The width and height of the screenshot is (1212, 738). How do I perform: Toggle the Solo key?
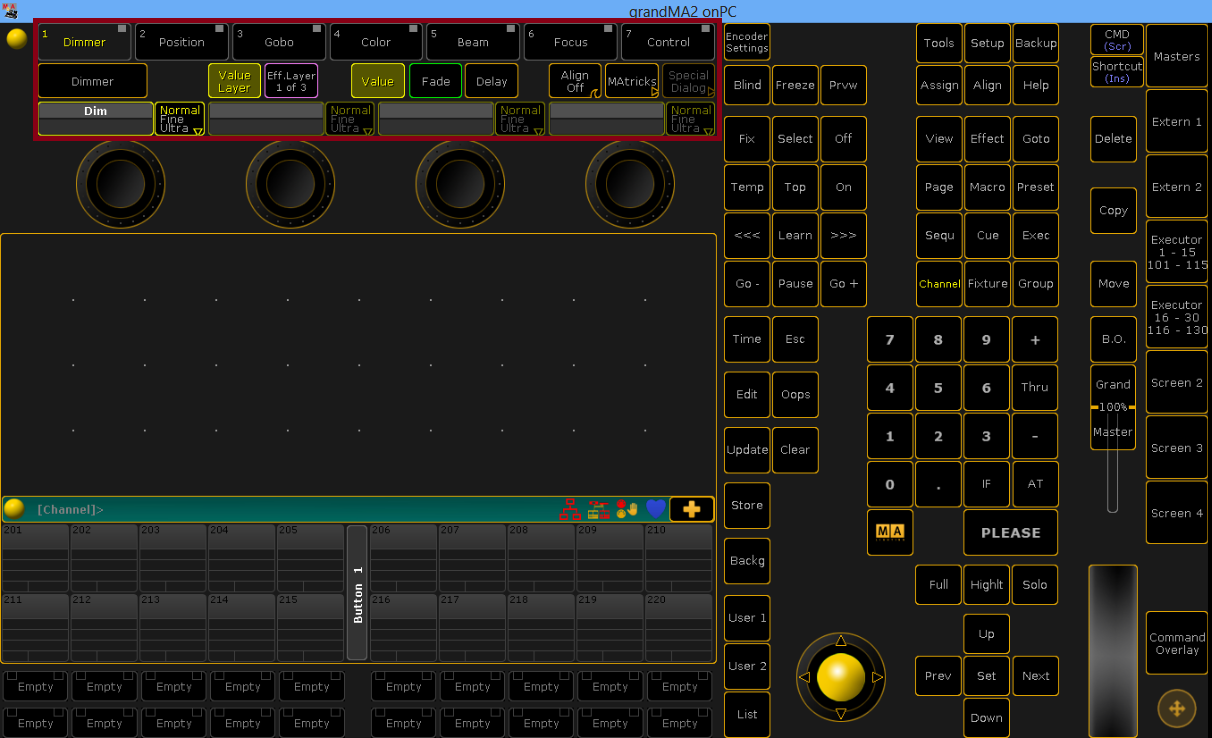[1035, 584]
